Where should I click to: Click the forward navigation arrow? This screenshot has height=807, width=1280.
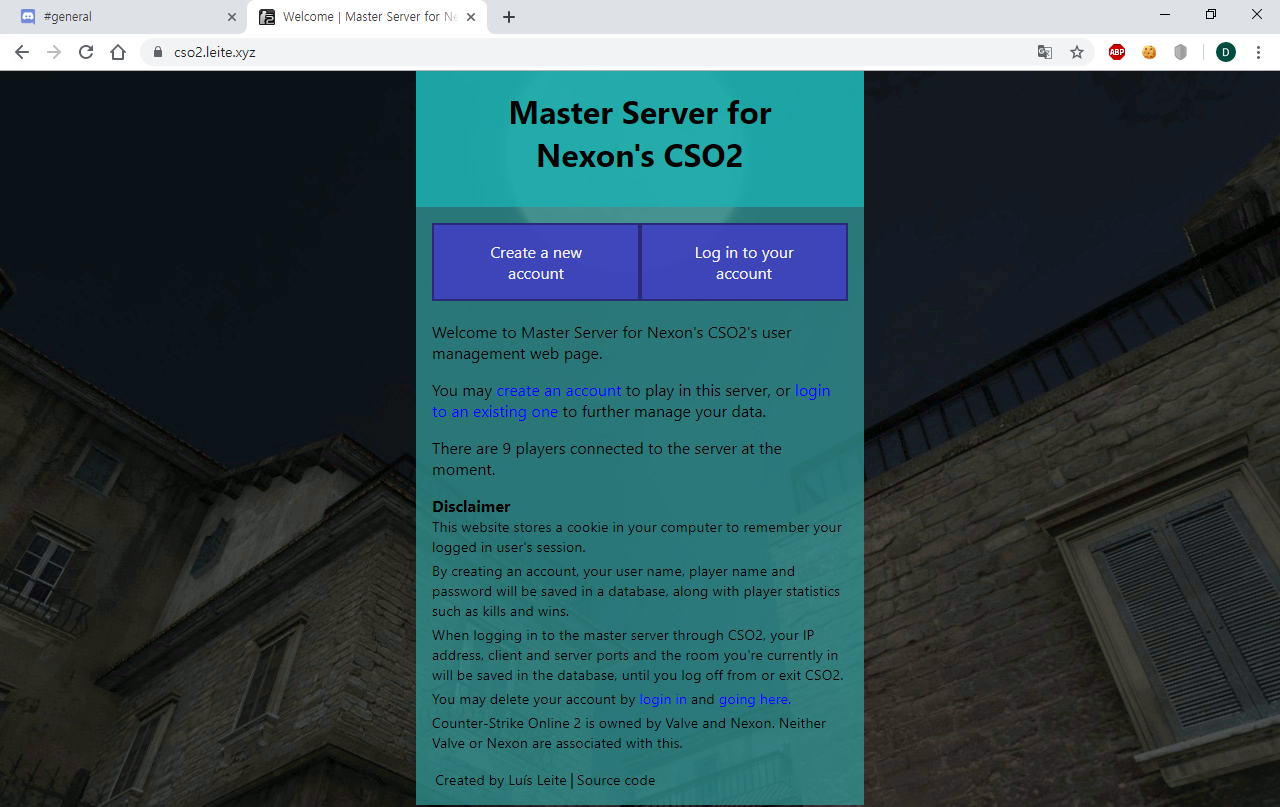pos(53,51)
